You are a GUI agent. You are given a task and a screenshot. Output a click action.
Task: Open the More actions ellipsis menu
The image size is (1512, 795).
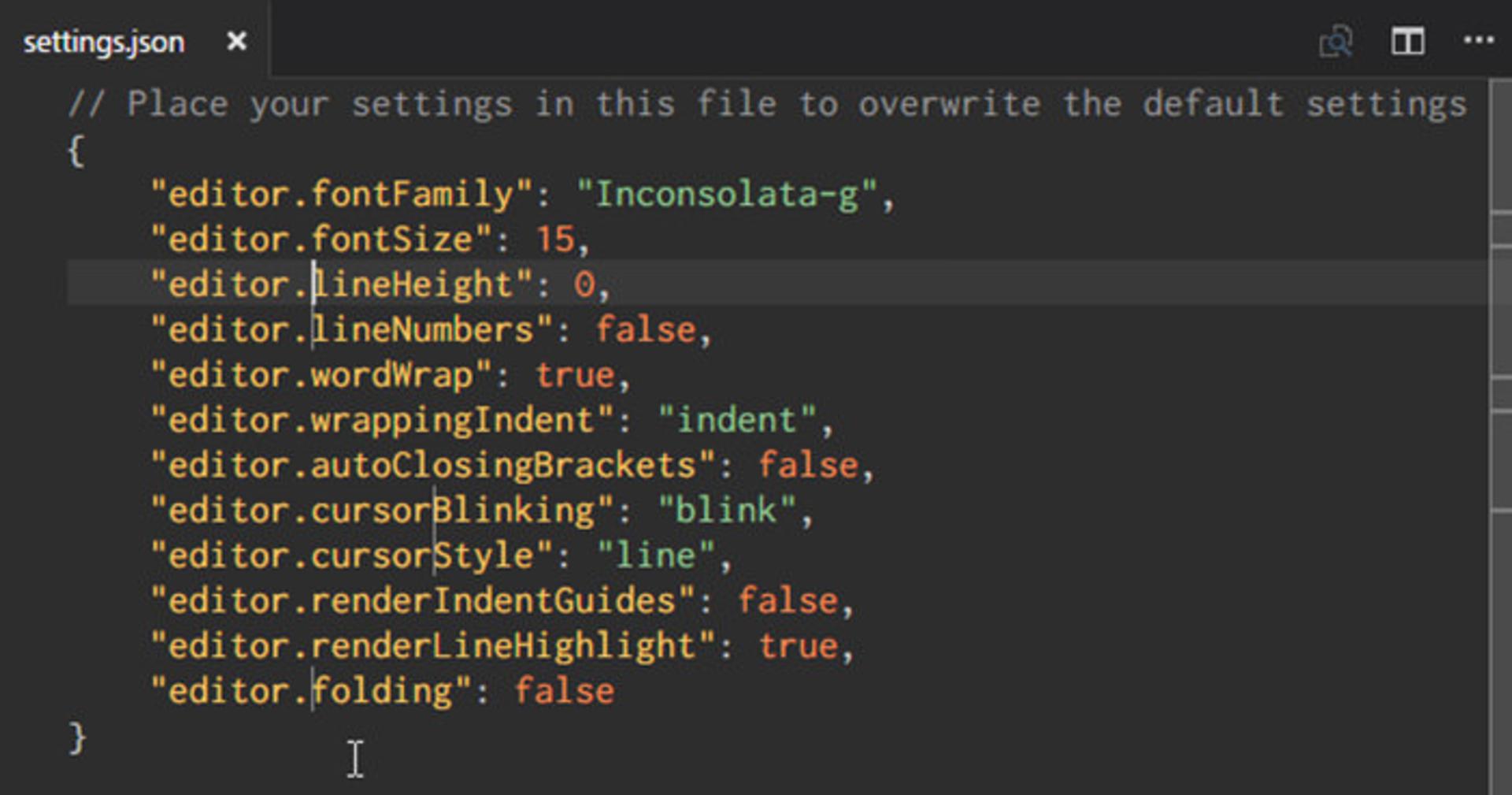[x=1478, y=40]
